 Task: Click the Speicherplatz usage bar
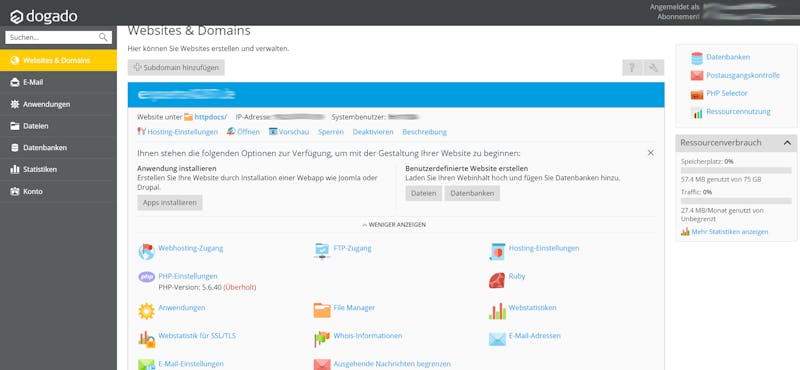(x=736, y=170)
